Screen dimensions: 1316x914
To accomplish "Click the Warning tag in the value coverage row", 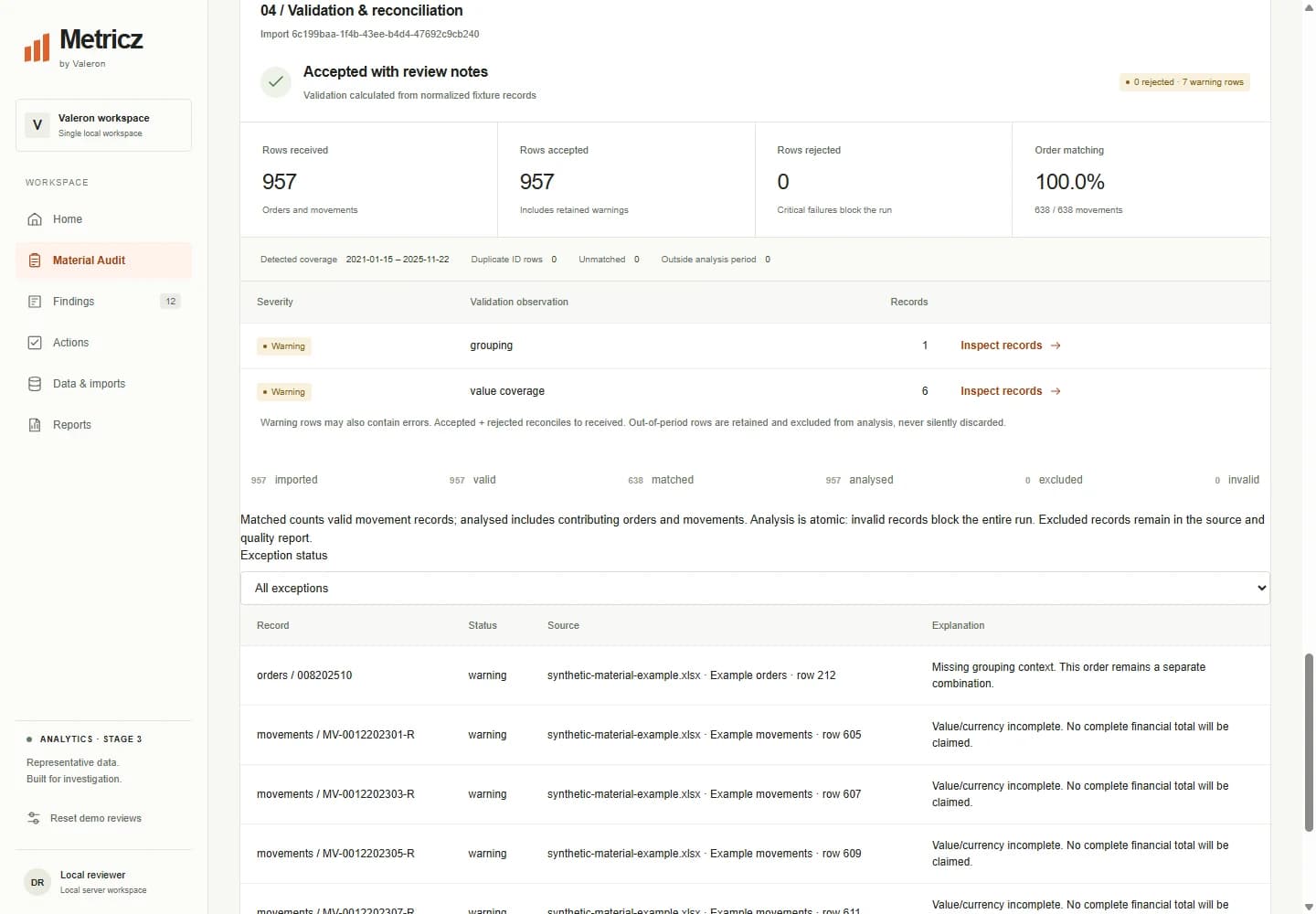I will point(284,392).
